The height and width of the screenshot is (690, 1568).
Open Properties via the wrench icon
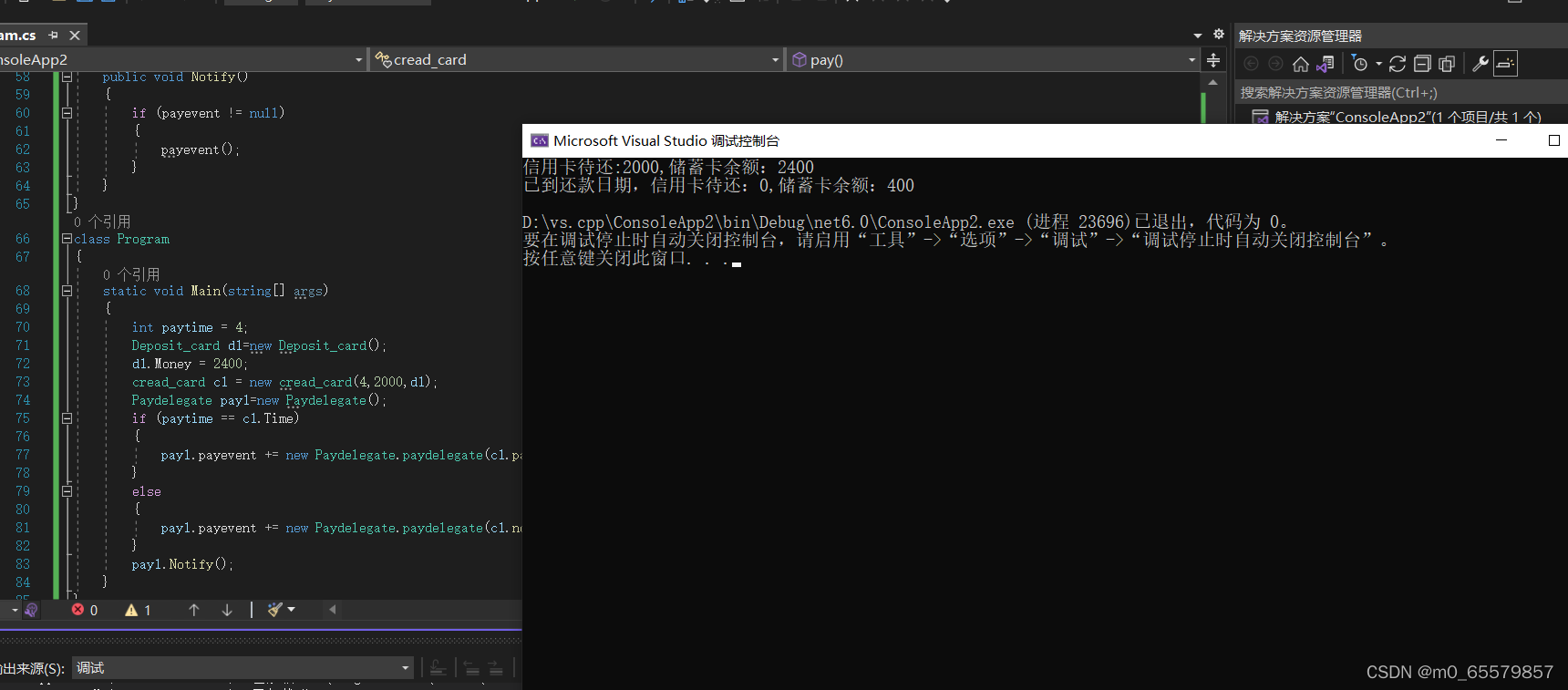1480,64
